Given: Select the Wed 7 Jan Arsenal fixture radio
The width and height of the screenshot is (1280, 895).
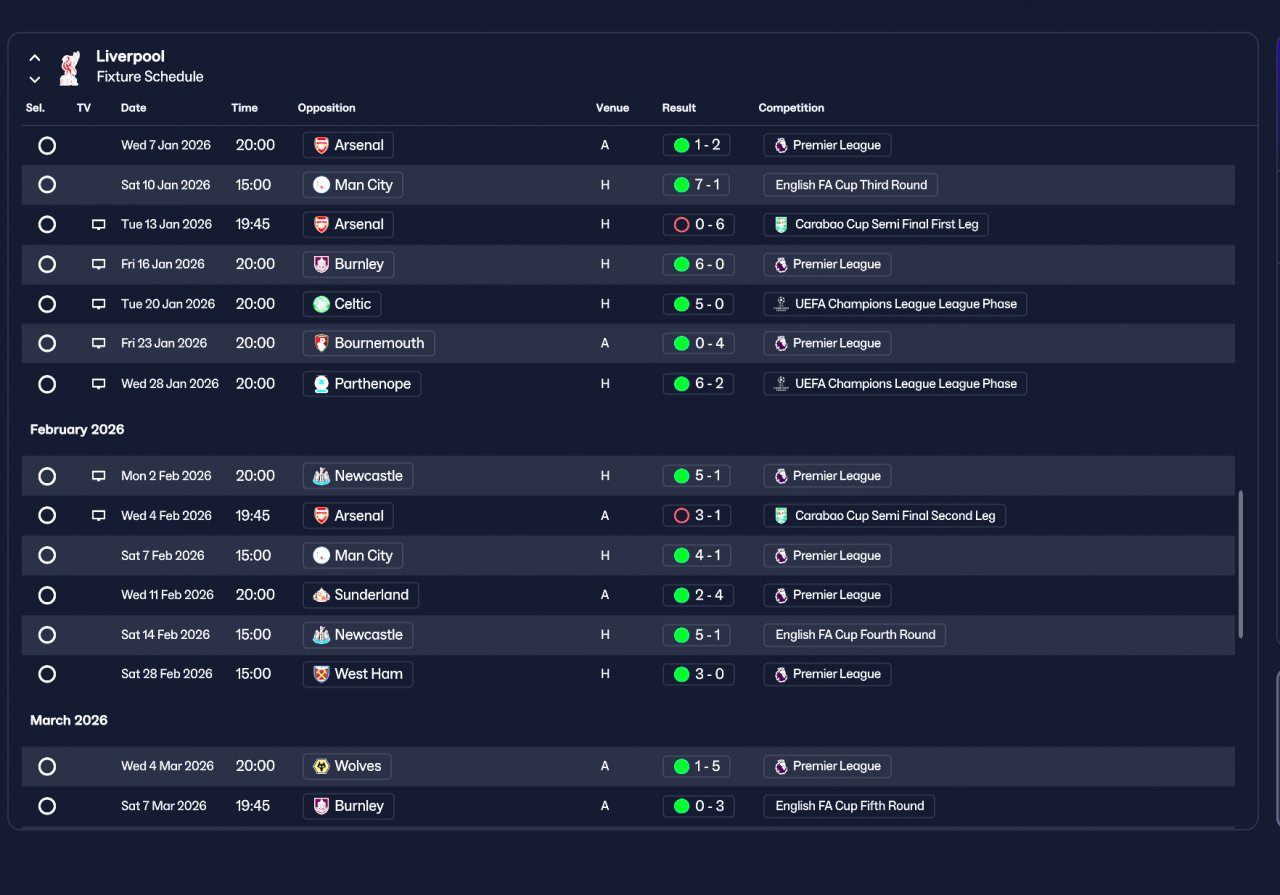Looking at the screenshot, I should pos(47,145).
